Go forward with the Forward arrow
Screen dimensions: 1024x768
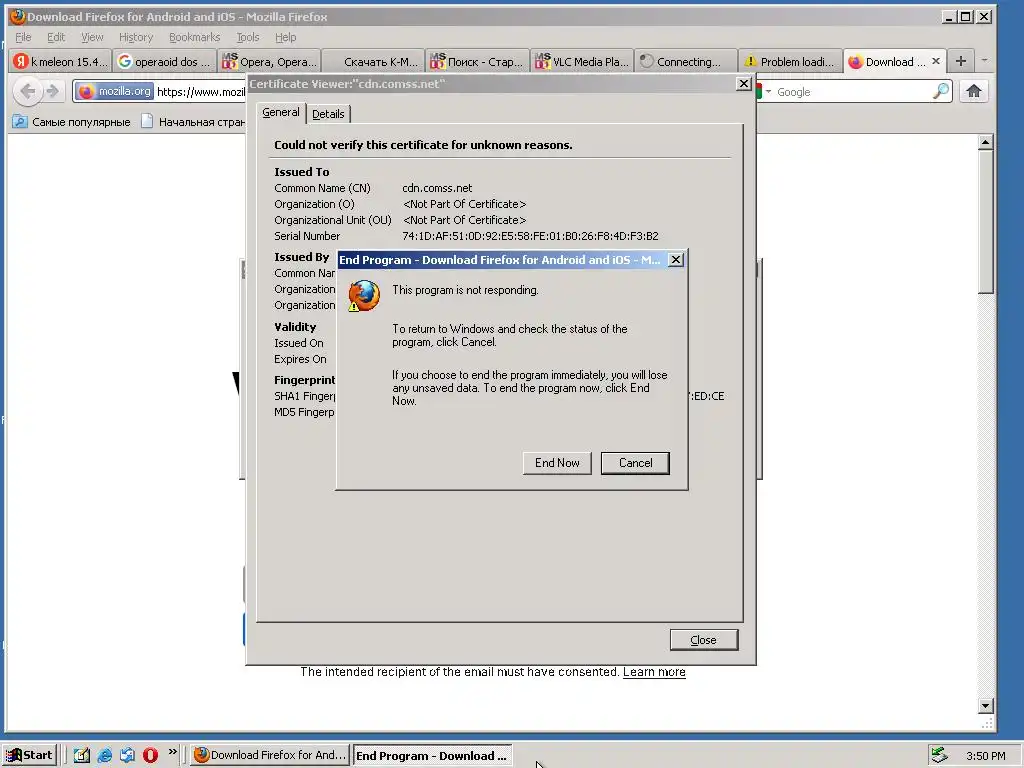(52, 91)
